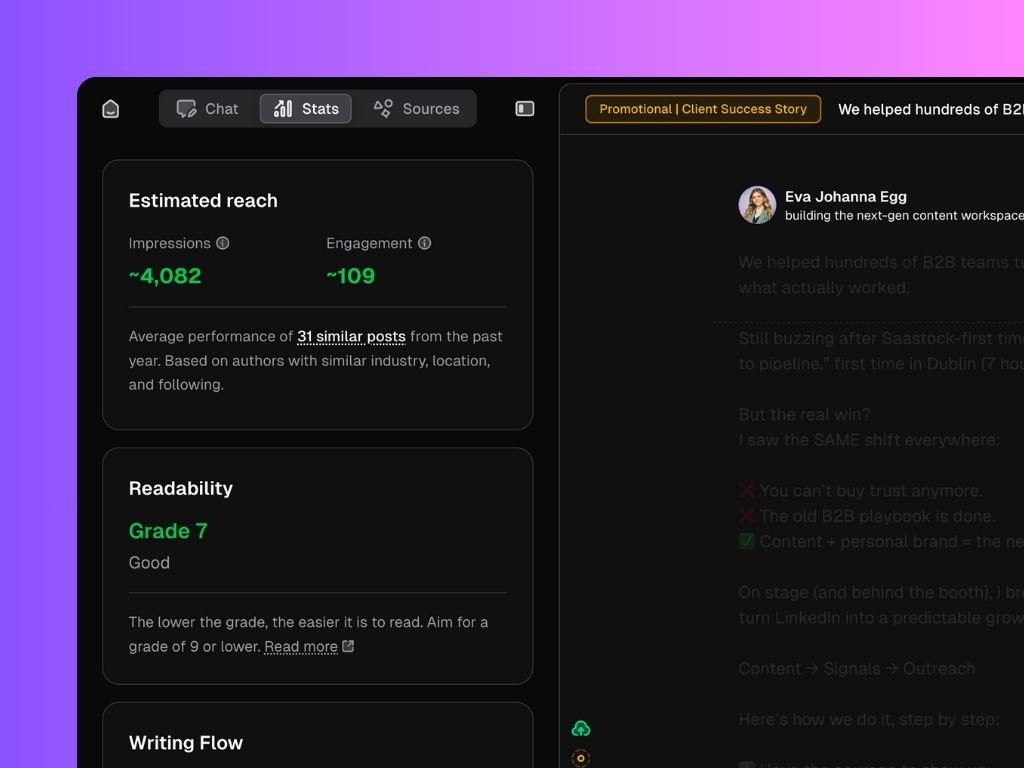The height and width of the screenshot is (768, 1024).
Task: Click the post title starting We helped hundreds
Action: pos(931,109)
